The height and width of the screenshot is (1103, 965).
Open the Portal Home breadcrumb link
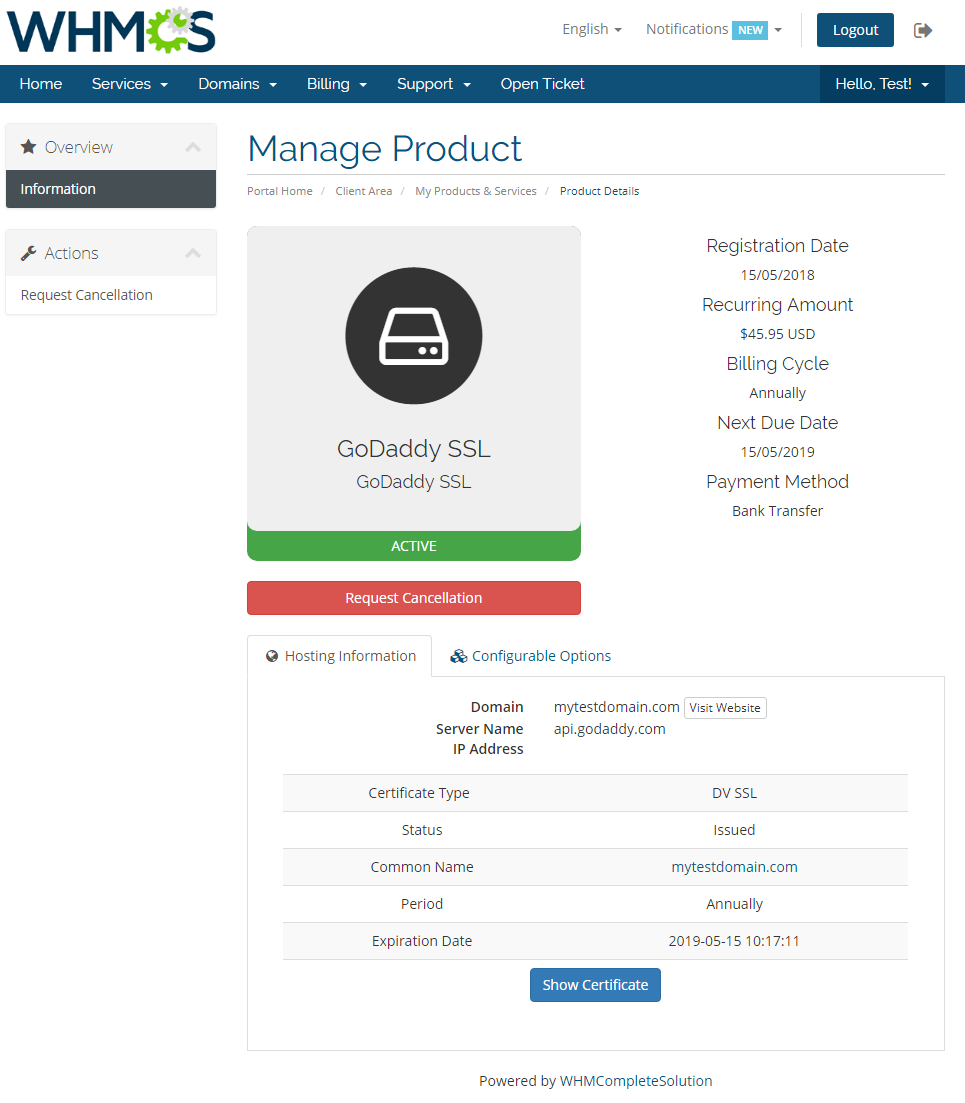coord(280,191)
